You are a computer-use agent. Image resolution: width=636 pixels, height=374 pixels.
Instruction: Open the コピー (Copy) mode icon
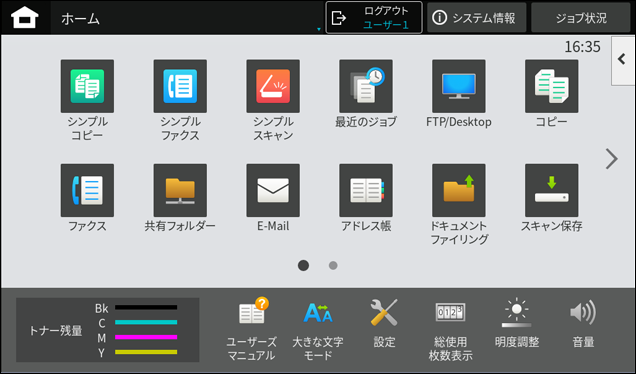click(x=552, y=86)
